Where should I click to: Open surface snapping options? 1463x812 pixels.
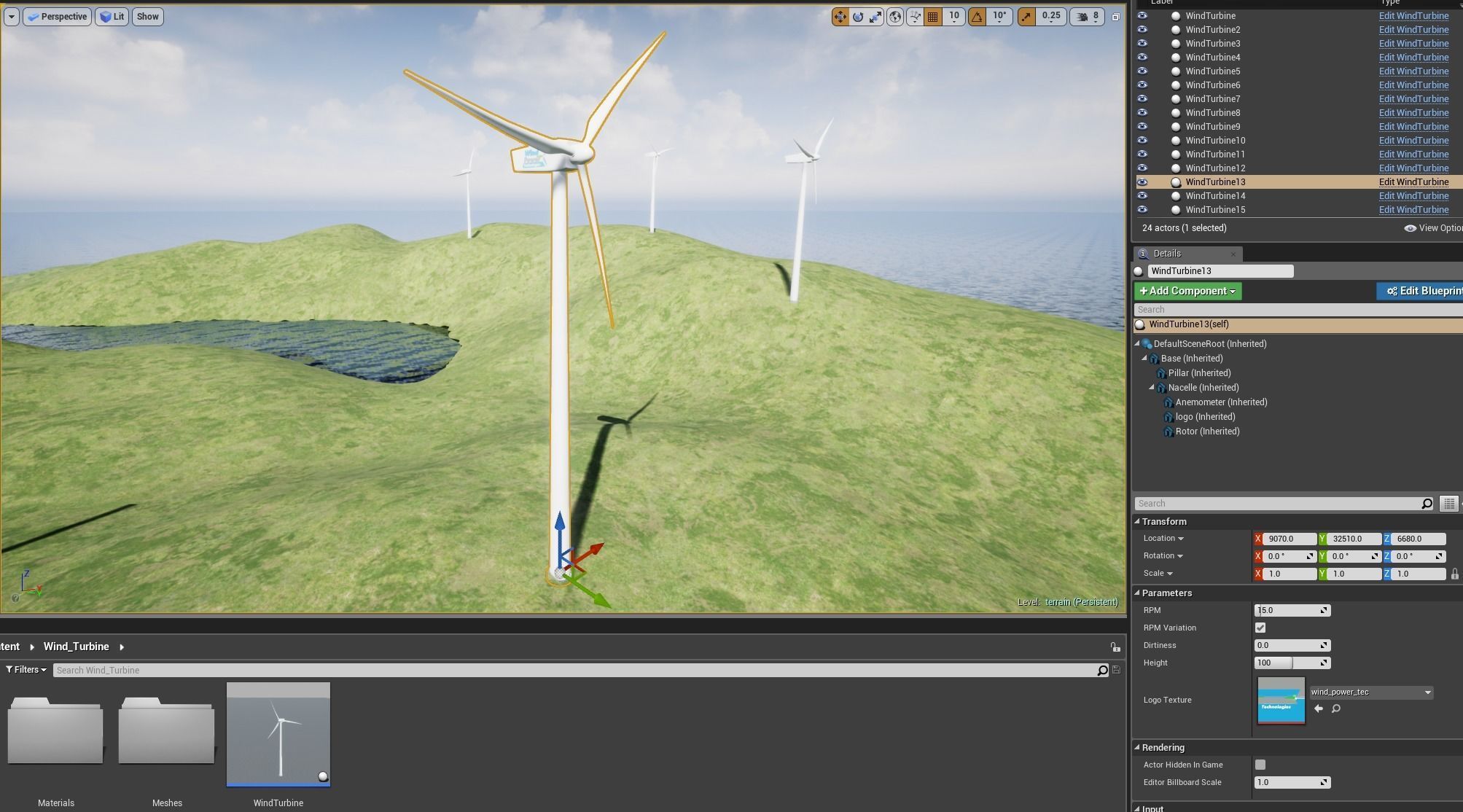pyautogui.click(x=915, y=17)
